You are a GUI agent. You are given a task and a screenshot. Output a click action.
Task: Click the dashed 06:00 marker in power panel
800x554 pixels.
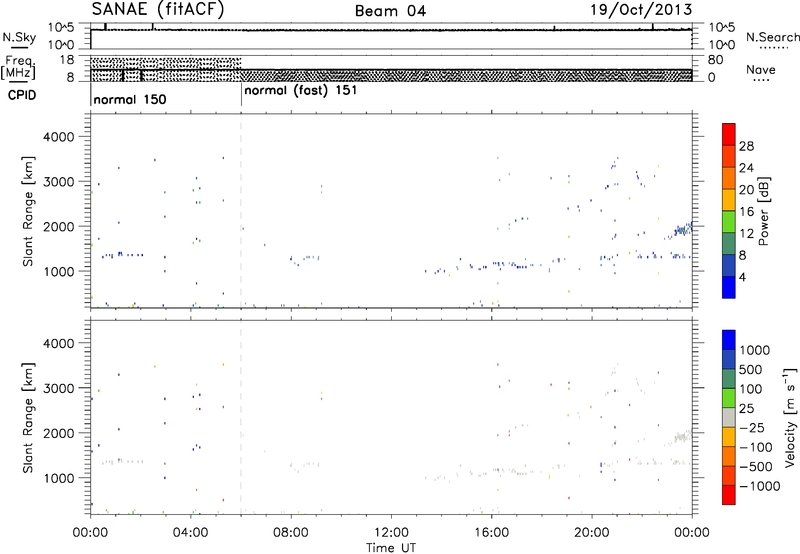tap(241, 211)
